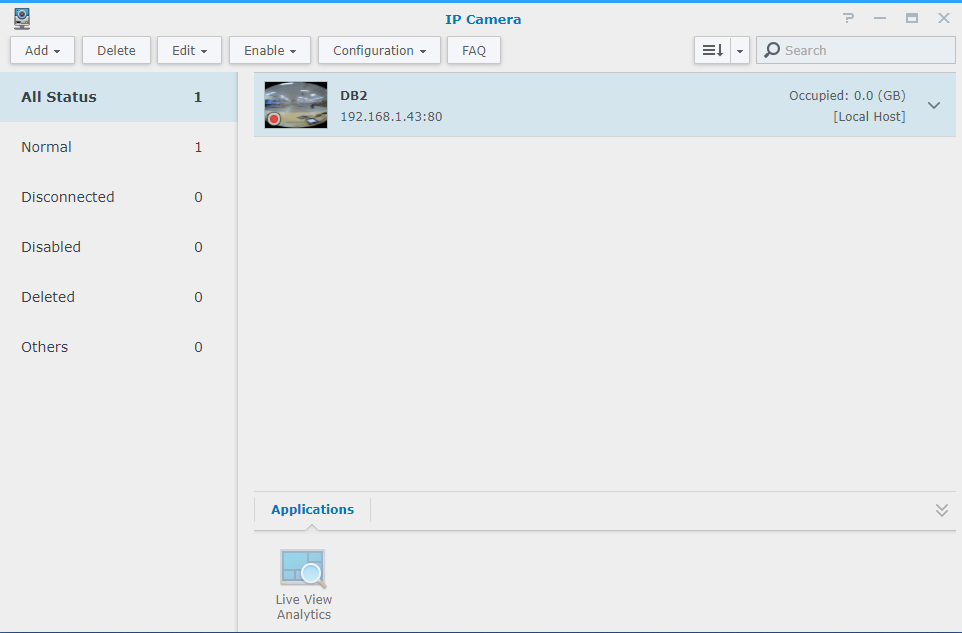Screen dimensions: 962x633
Task: Click the [Local Host] label
Action: pos(869,117)
